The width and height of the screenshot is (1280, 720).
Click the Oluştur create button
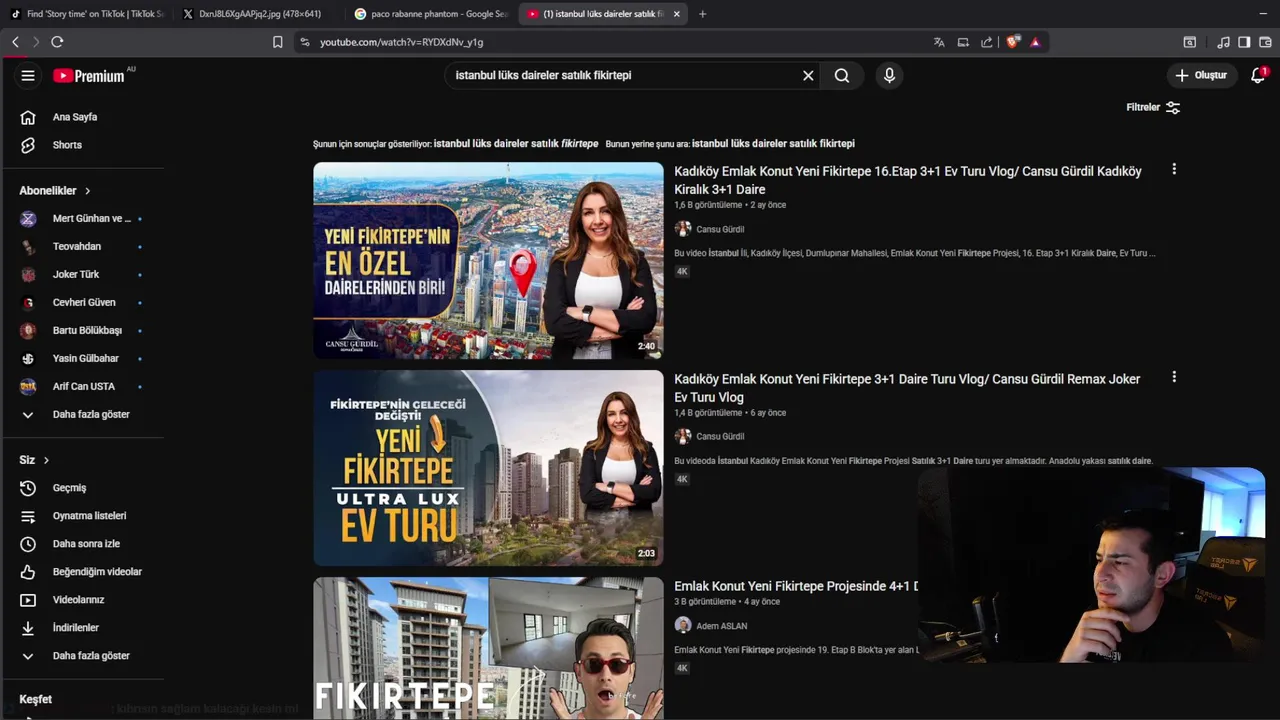pyautogui.click(x=1201, y=76)
